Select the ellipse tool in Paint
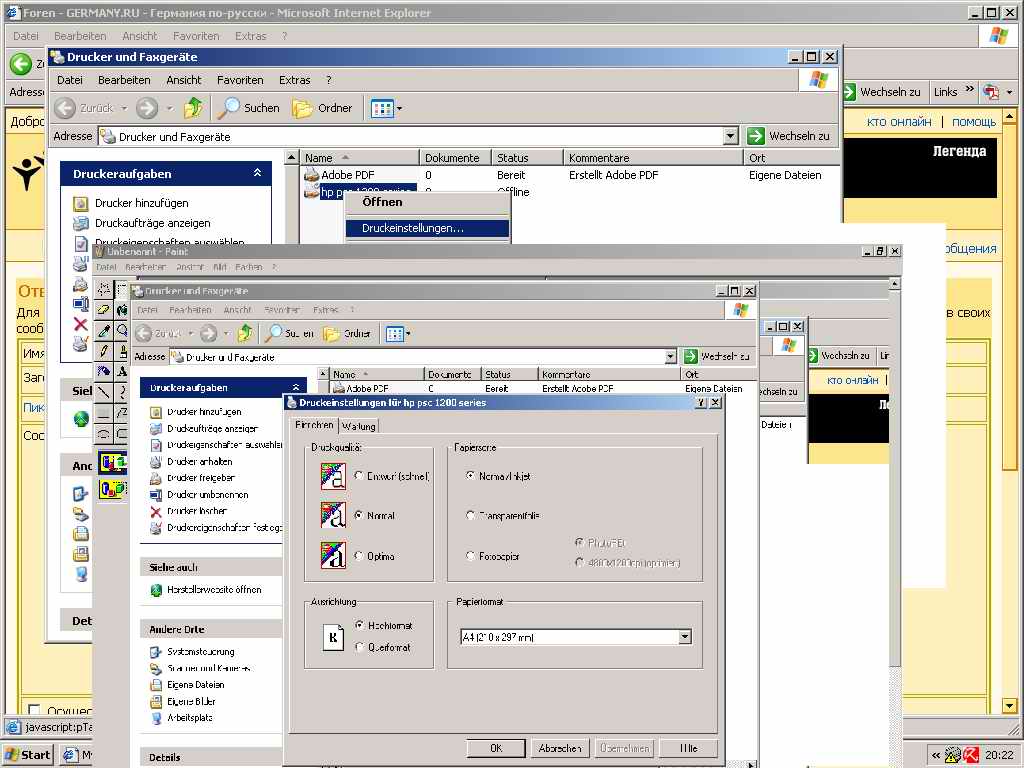This screenshot has height=768, width=1024. [104, 432]
